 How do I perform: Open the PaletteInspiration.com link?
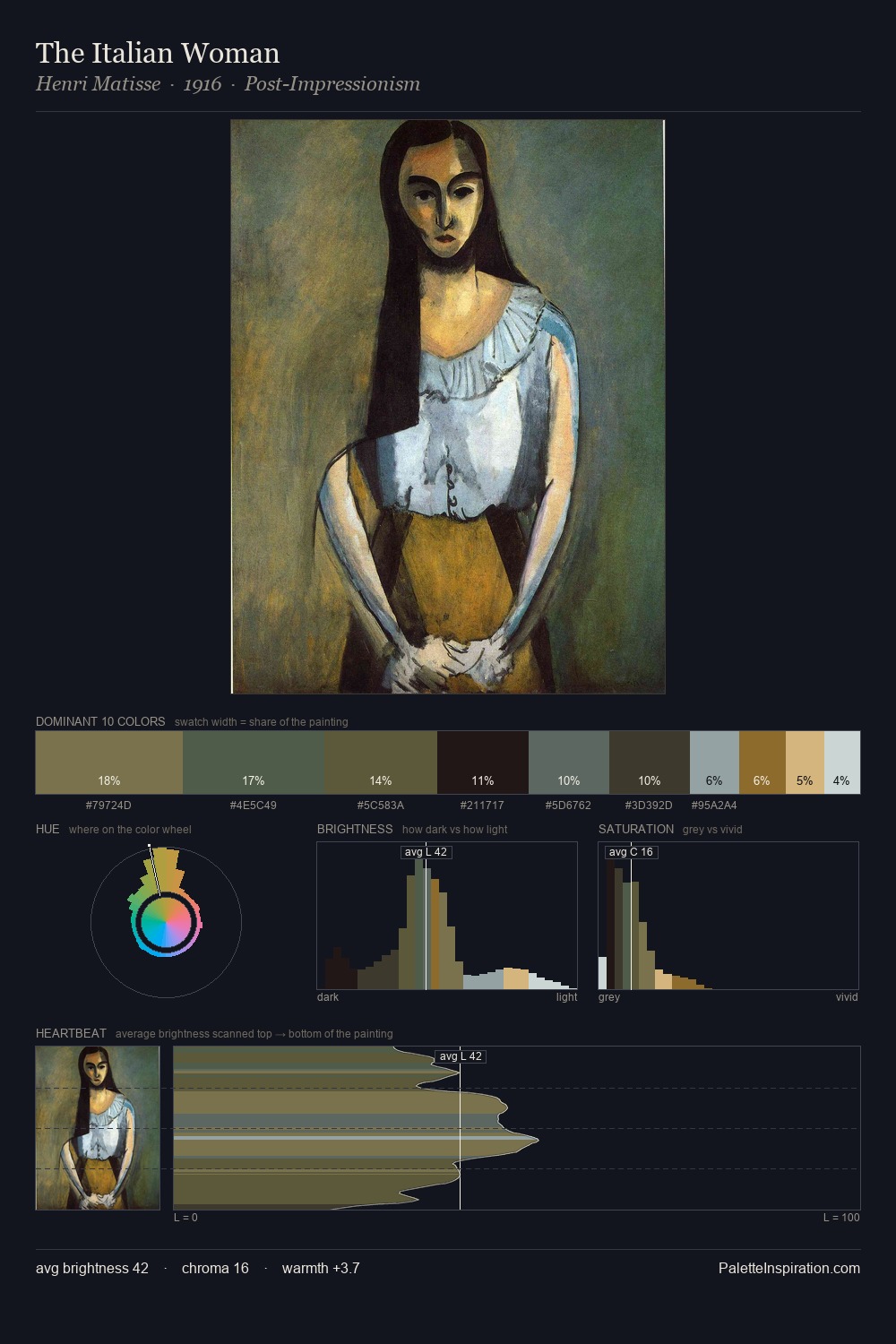pyautogui.click(x=789, y=1268)
